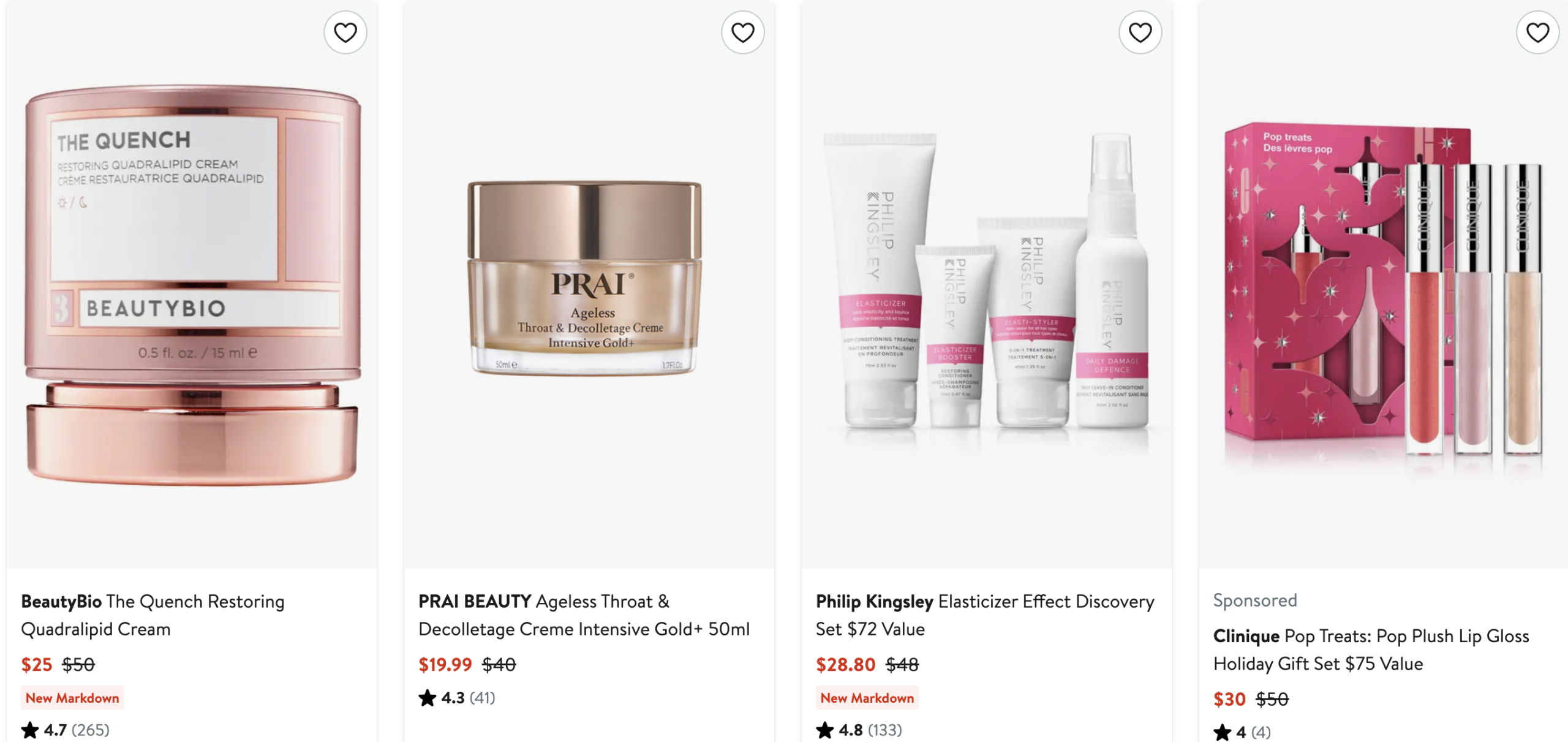Click the 4.8 star rating for Philip Kingsley

(x=859, y=730)
